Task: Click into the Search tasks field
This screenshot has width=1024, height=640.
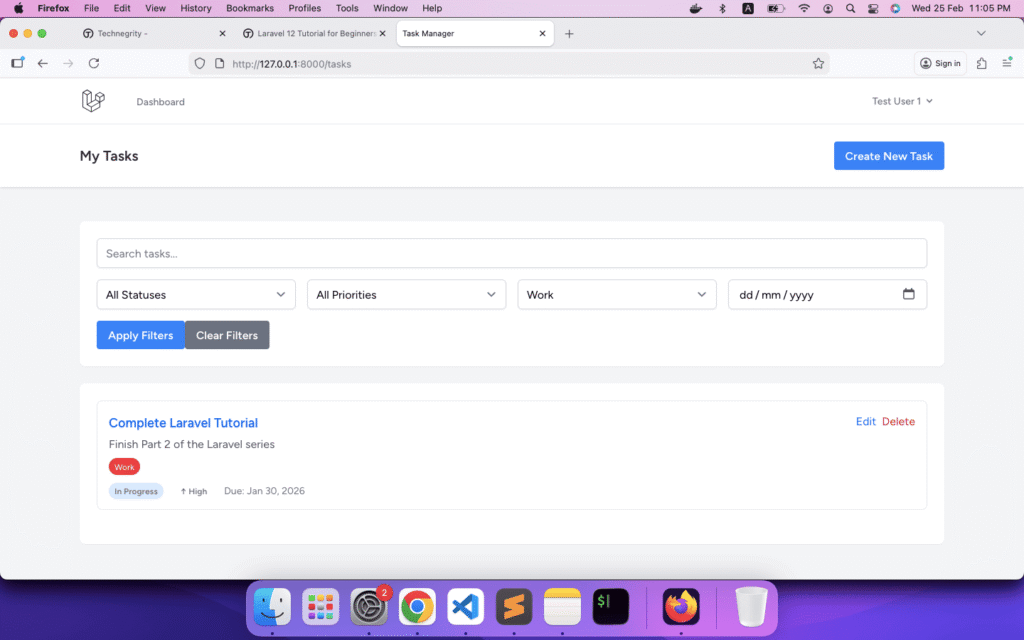Action: [511, 253]
